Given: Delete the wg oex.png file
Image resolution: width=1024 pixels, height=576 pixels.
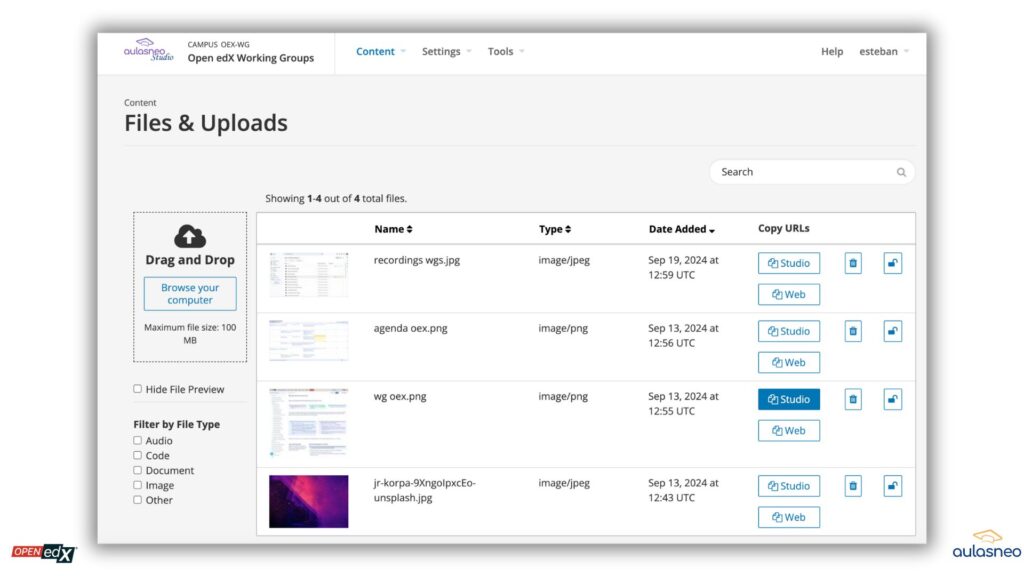Looking at the screenshot, I should [x=852, y=399].
